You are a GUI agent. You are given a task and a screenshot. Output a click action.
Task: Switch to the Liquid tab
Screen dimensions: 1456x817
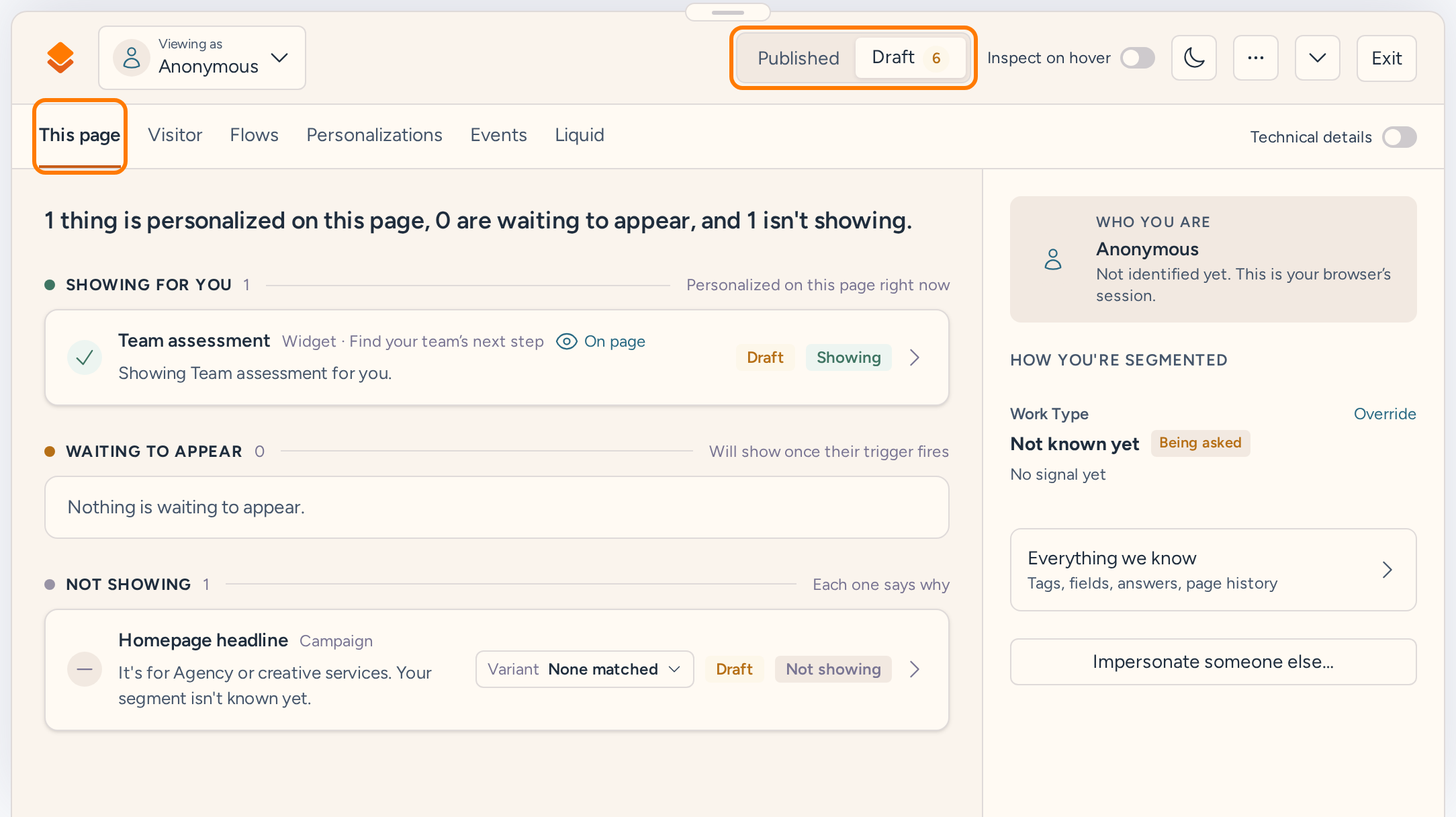pos(580,135)
